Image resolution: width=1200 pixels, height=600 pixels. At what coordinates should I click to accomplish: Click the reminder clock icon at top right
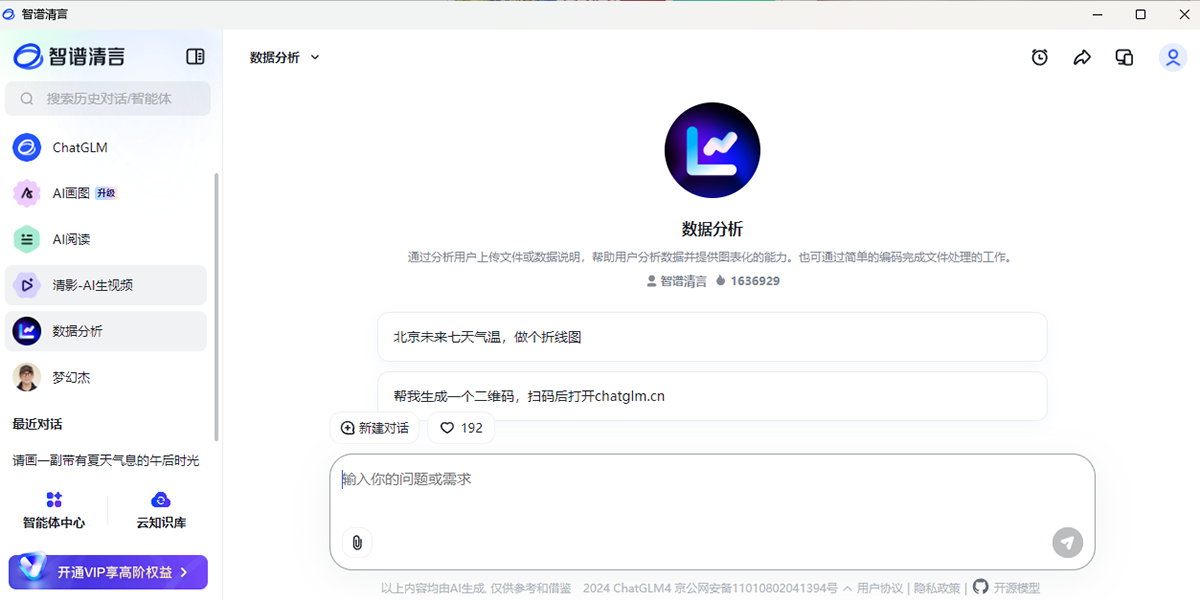coord(1040,57)
